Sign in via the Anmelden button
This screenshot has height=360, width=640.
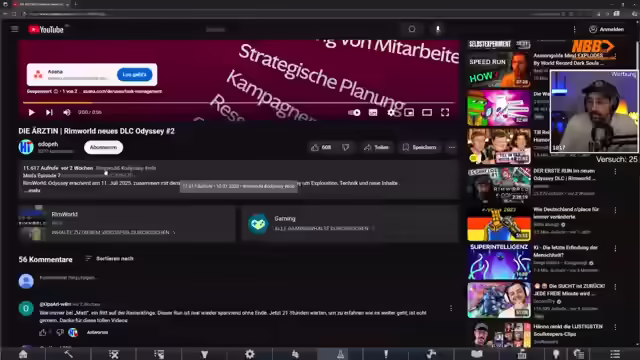point(607,29)
